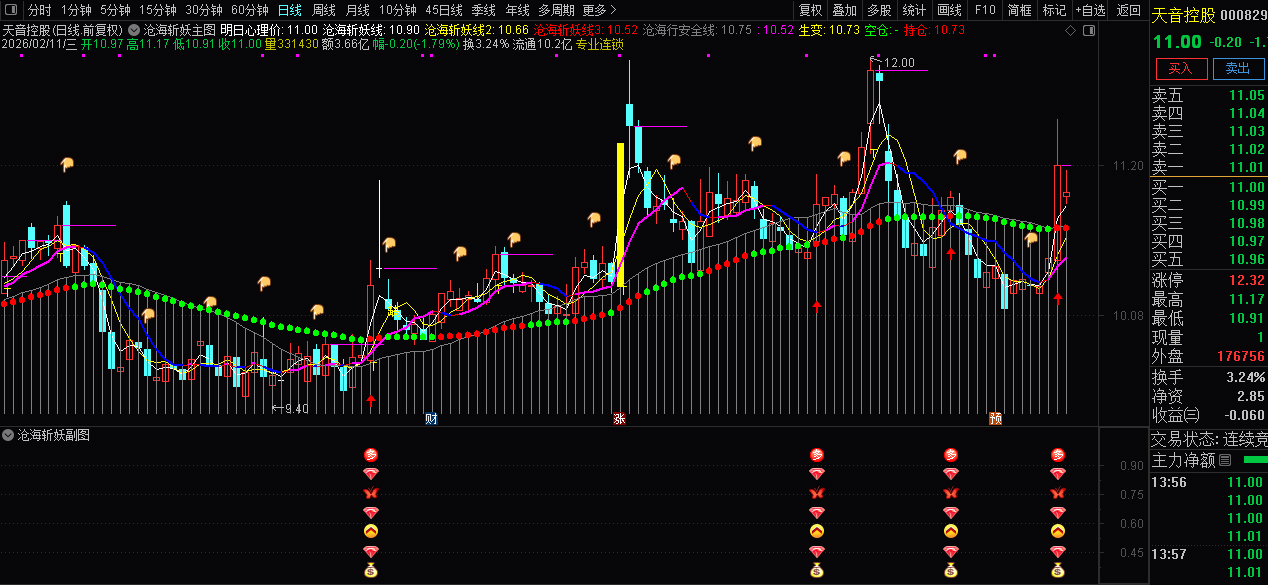Expand the 更多 period options

click(600, 10)
